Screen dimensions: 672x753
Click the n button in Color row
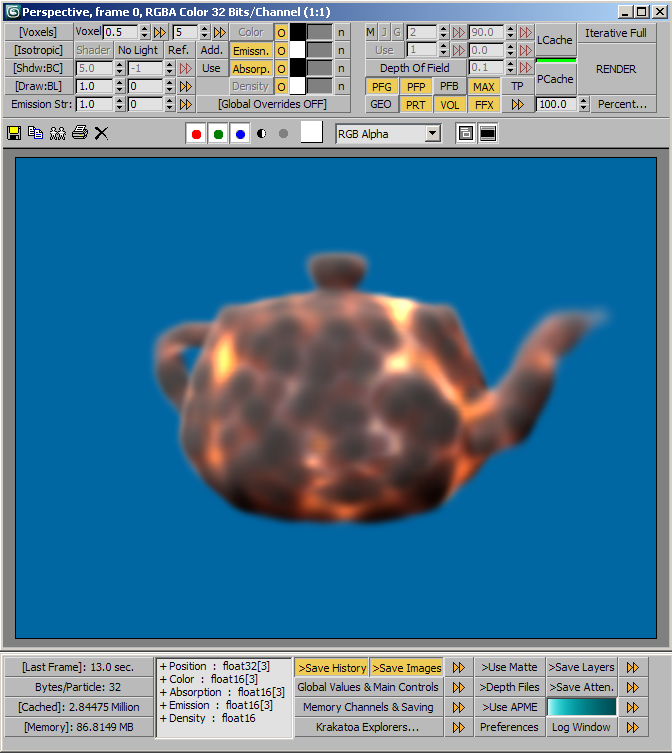pyautogui.click(x=341, y=32)
